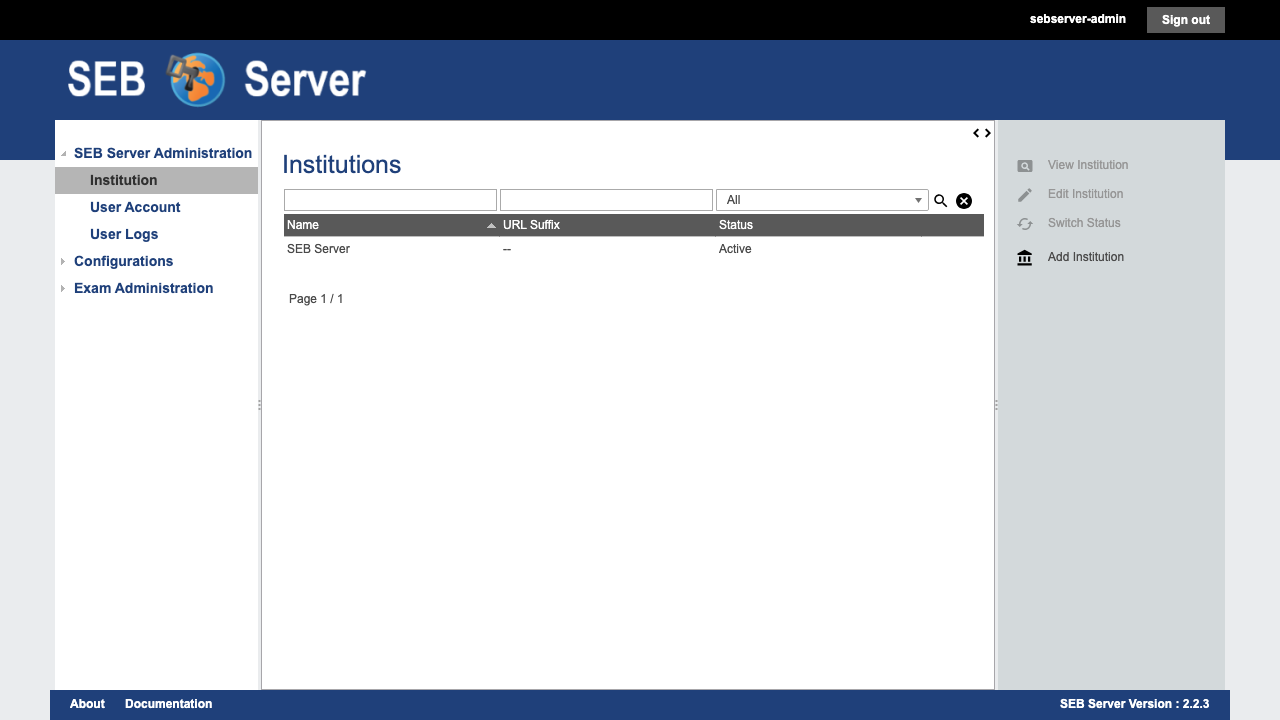
Task: Select the SEB Server table row name
Action: point(318,249)
